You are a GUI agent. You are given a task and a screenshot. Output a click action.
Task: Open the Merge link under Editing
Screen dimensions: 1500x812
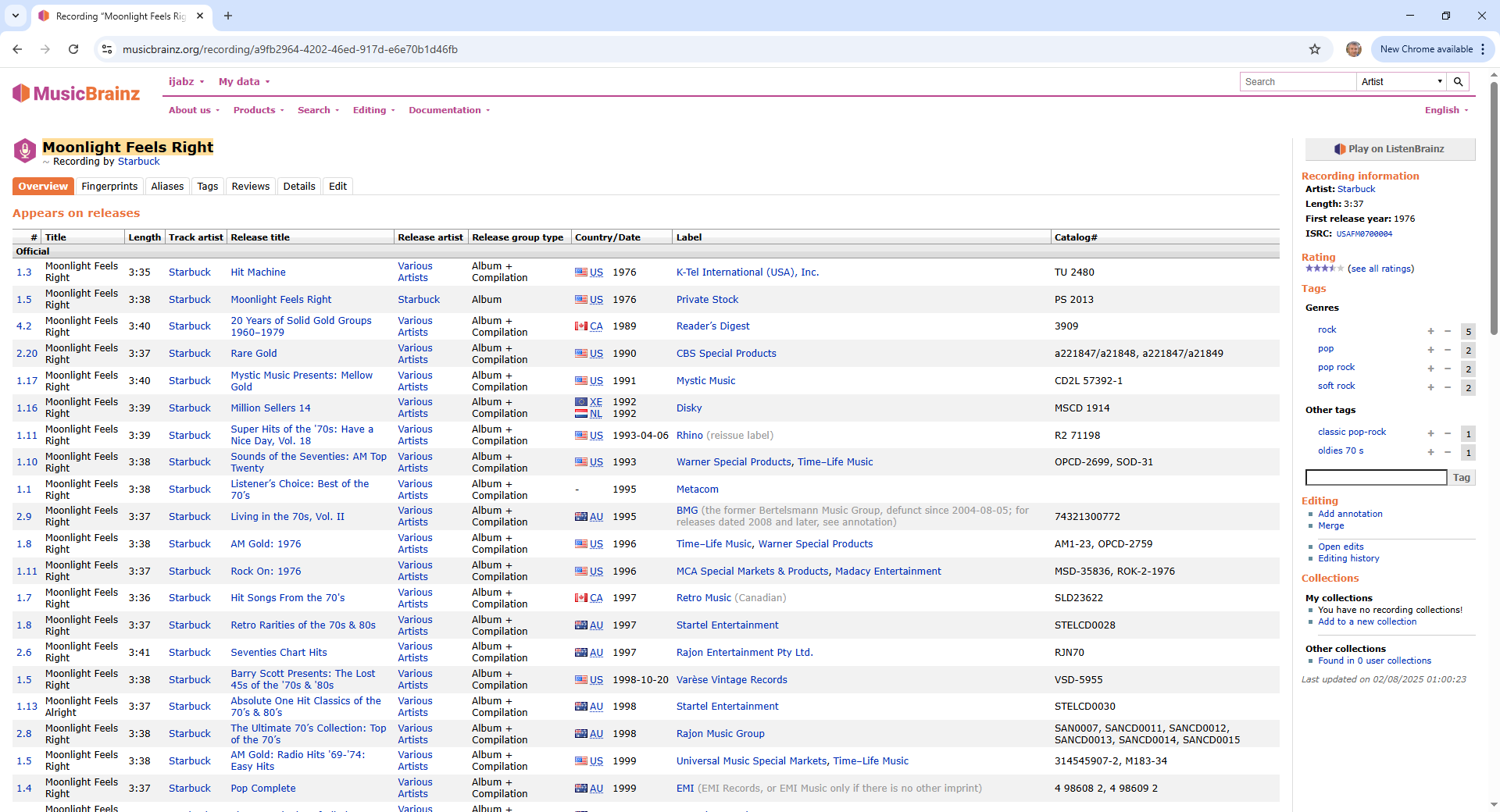click(1330, 525)
